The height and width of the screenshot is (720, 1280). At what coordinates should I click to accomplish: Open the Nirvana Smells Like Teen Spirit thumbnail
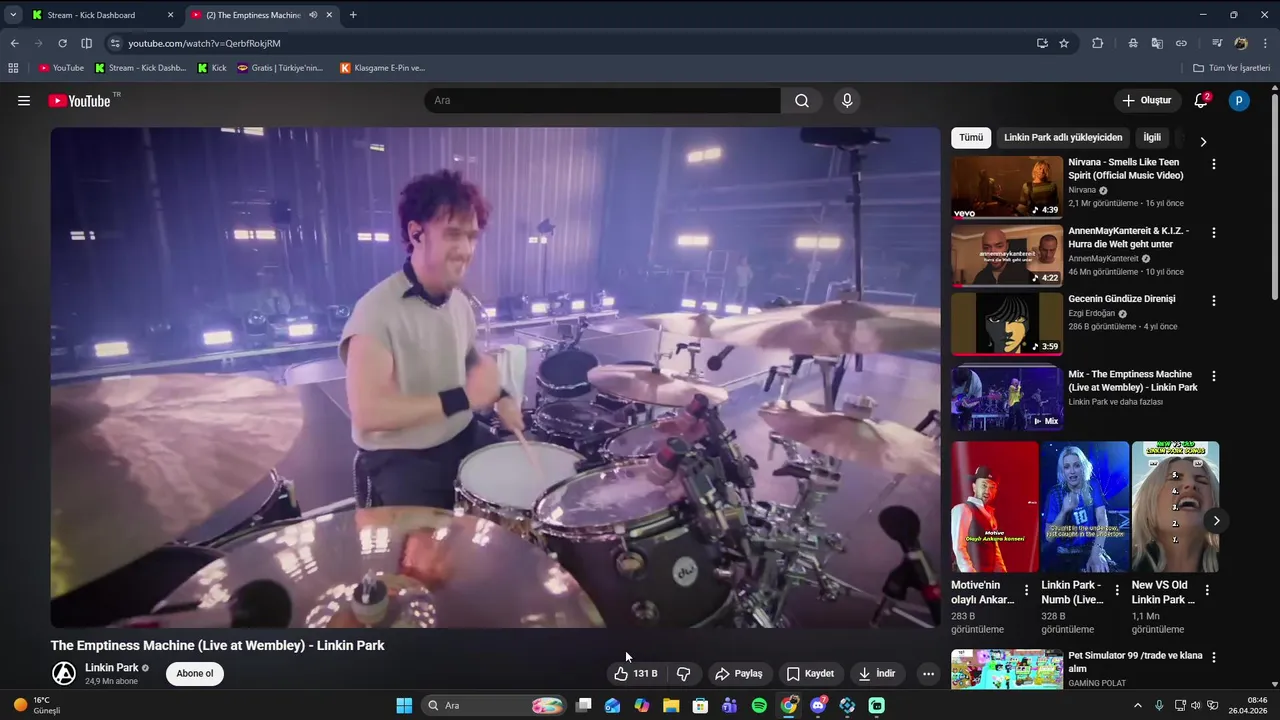click(1007, 187)
